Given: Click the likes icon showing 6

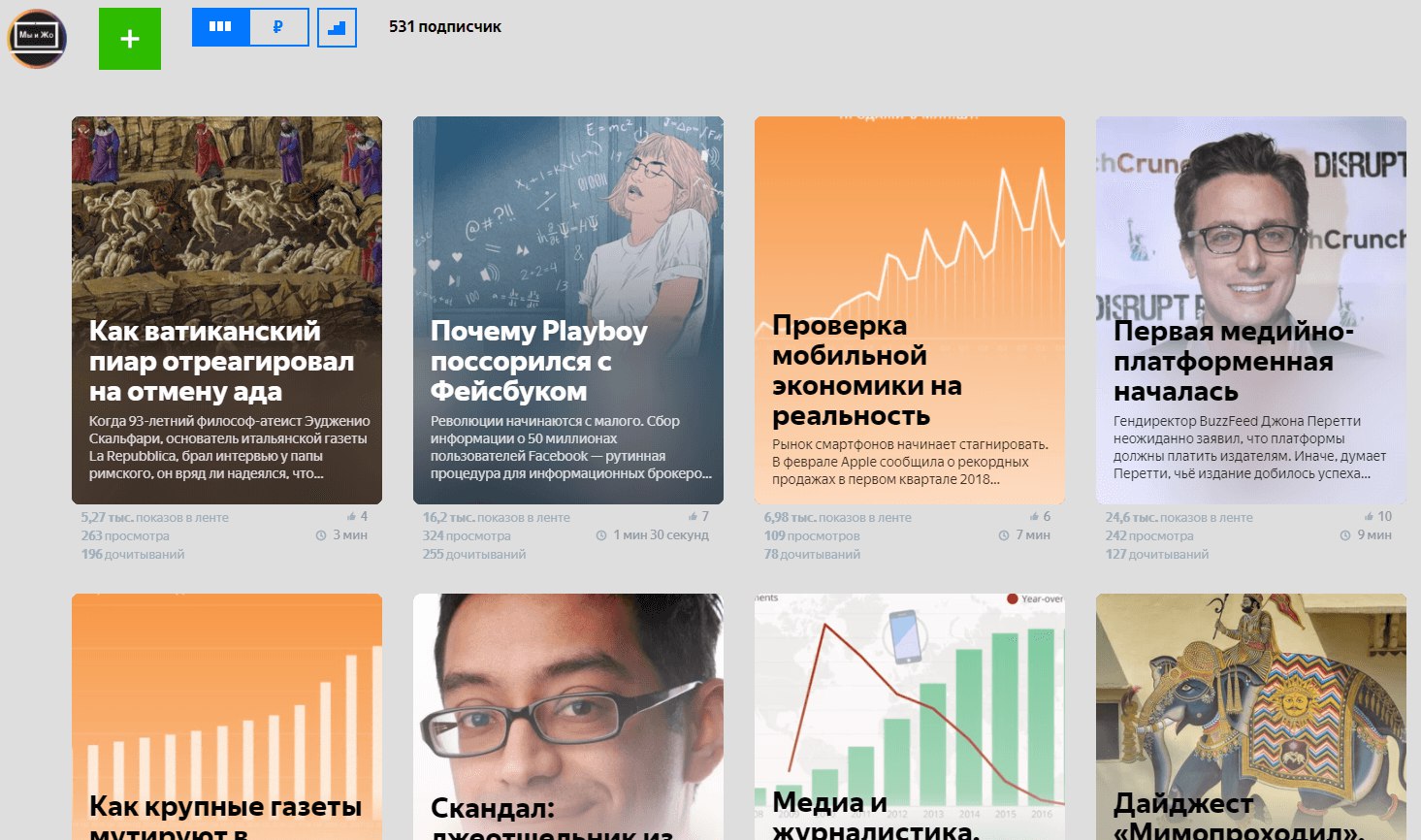Looking at the screenshot, I should 1034,516.
